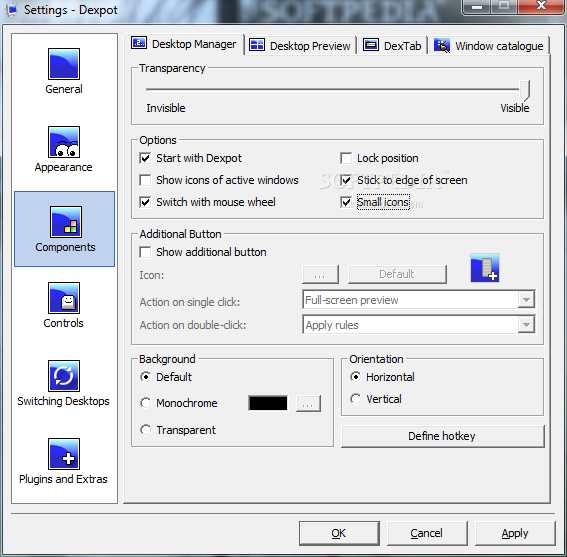The width and height of the screenshot is (567, 557).
Task: Toggle Switch with mouse wheel checkbox
Action: coord(145,202)
